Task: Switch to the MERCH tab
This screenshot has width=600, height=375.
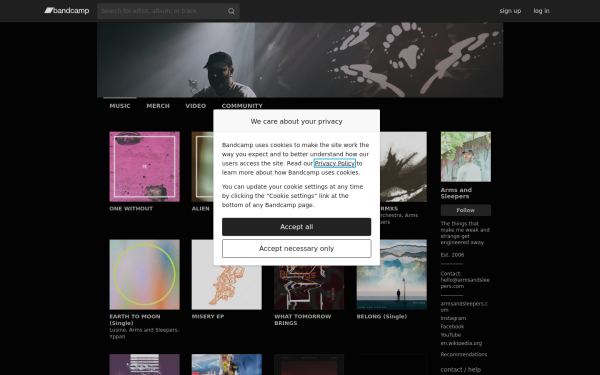Action: pos(158,106)
